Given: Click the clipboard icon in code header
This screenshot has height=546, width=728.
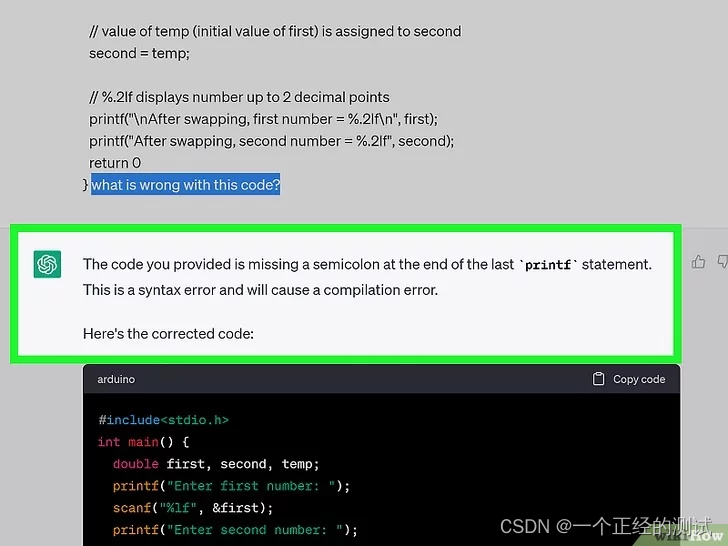Looking at the screenshot, I should pyautogui.click(x=598, y=379).
